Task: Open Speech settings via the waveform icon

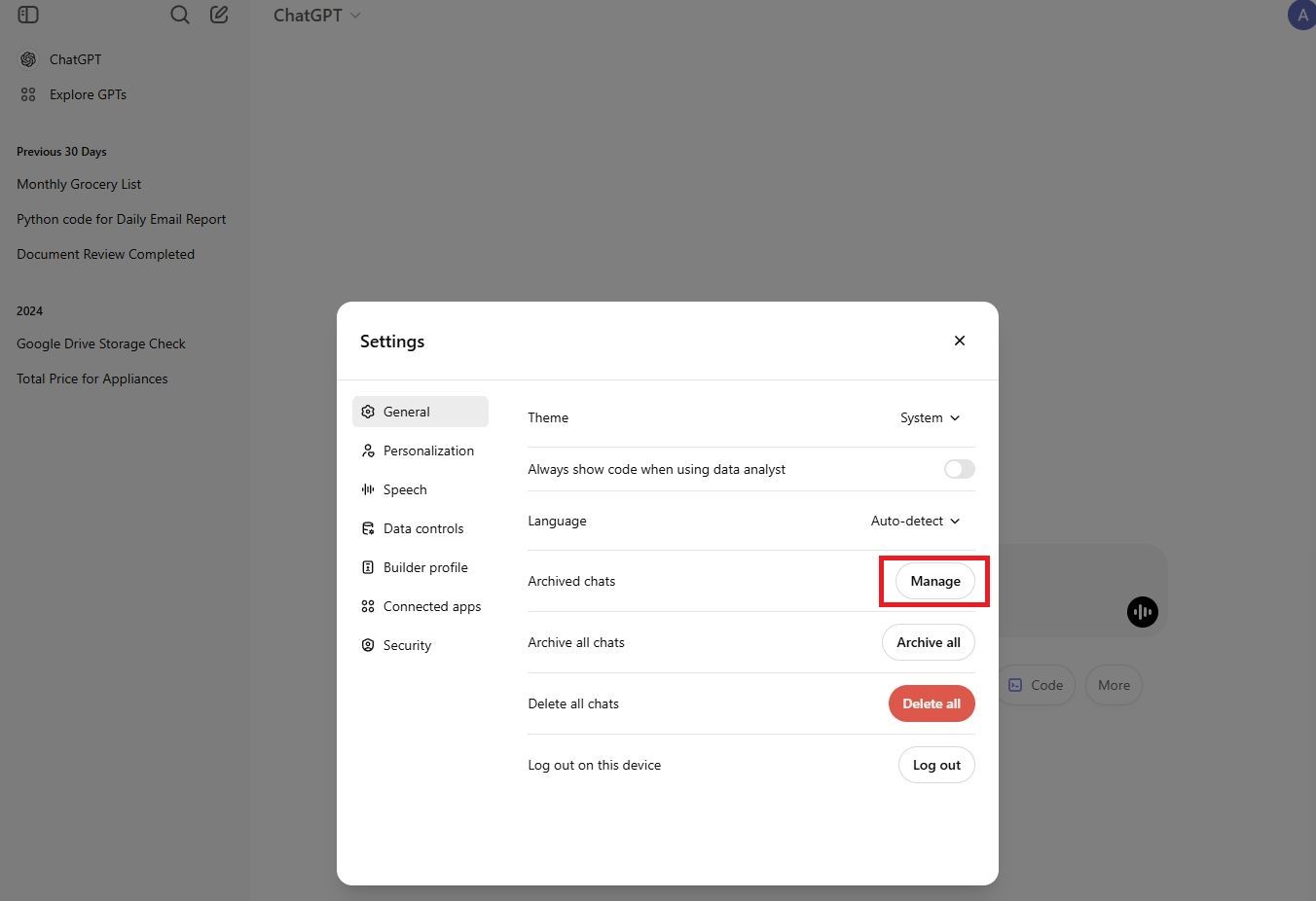Action: (367, 489)
